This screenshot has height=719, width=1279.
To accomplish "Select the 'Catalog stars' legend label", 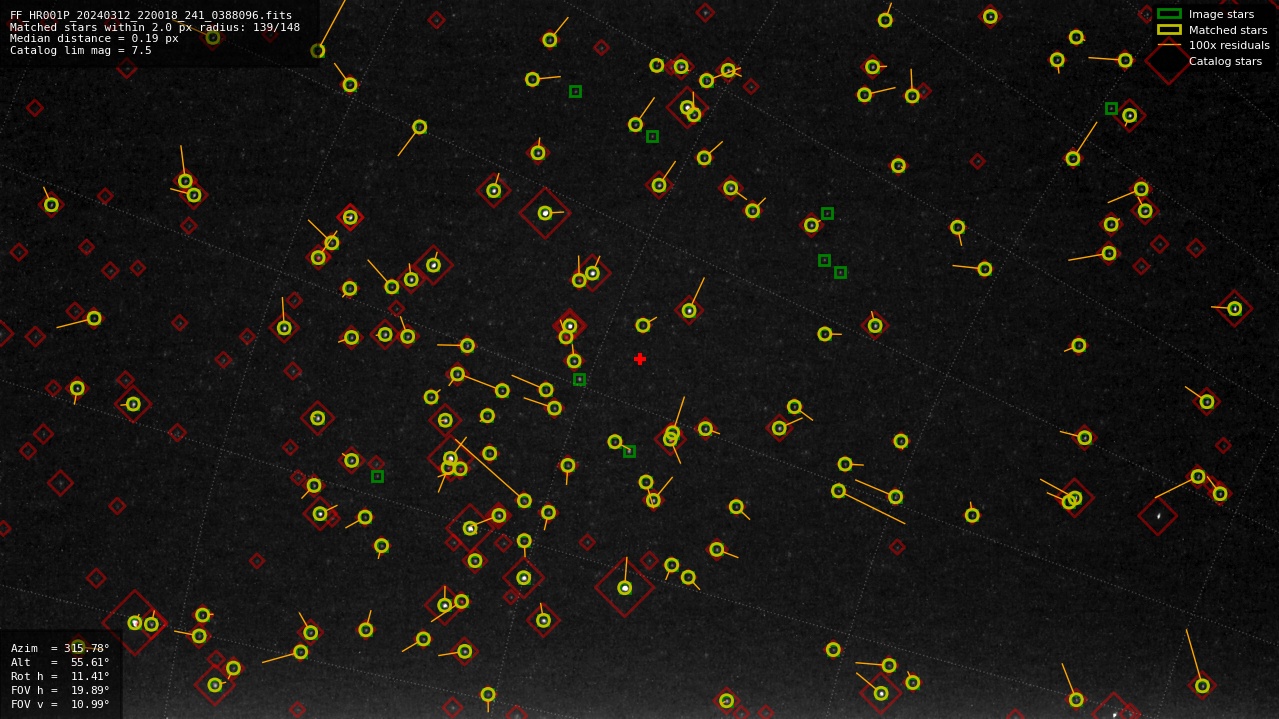I will tap(1225, 61).
